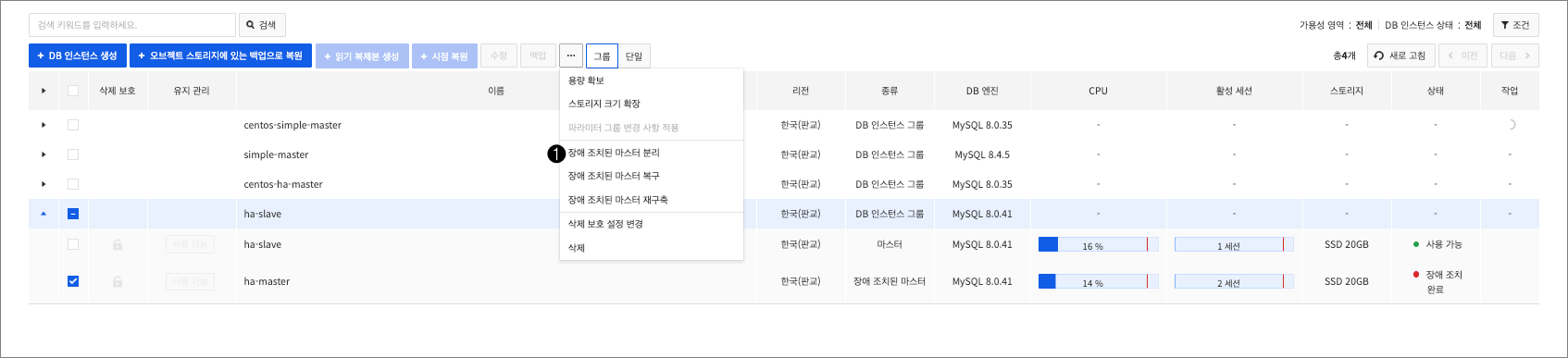Click 오브젝트 스토리지에 있는 백업으로 복원 button
This screenshot has height=358, width=1568.
(220, 56)
